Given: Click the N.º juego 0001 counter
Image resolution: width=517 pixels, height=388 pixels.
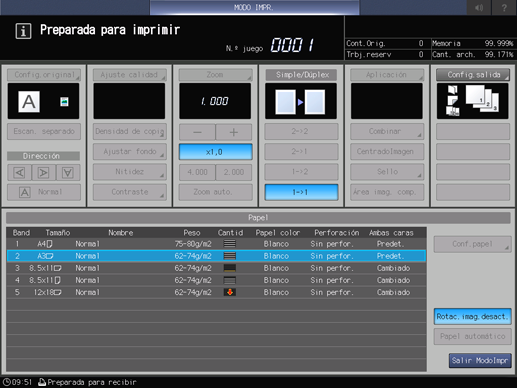Looking at the screenshot, I should point(292,45).
